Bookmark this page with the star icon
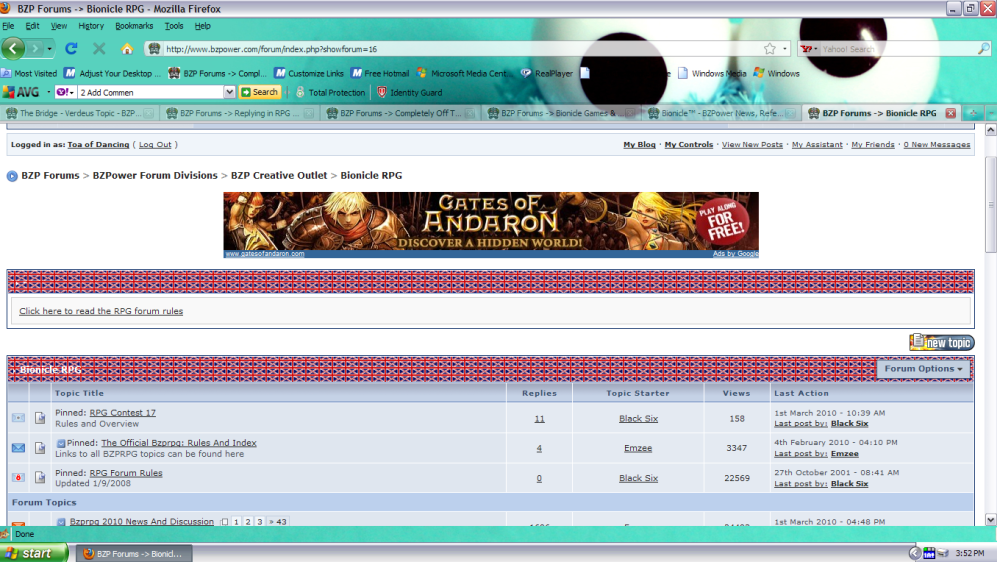Image resolution: width=997 pixels, height=562 pixels. click(770, 49)
